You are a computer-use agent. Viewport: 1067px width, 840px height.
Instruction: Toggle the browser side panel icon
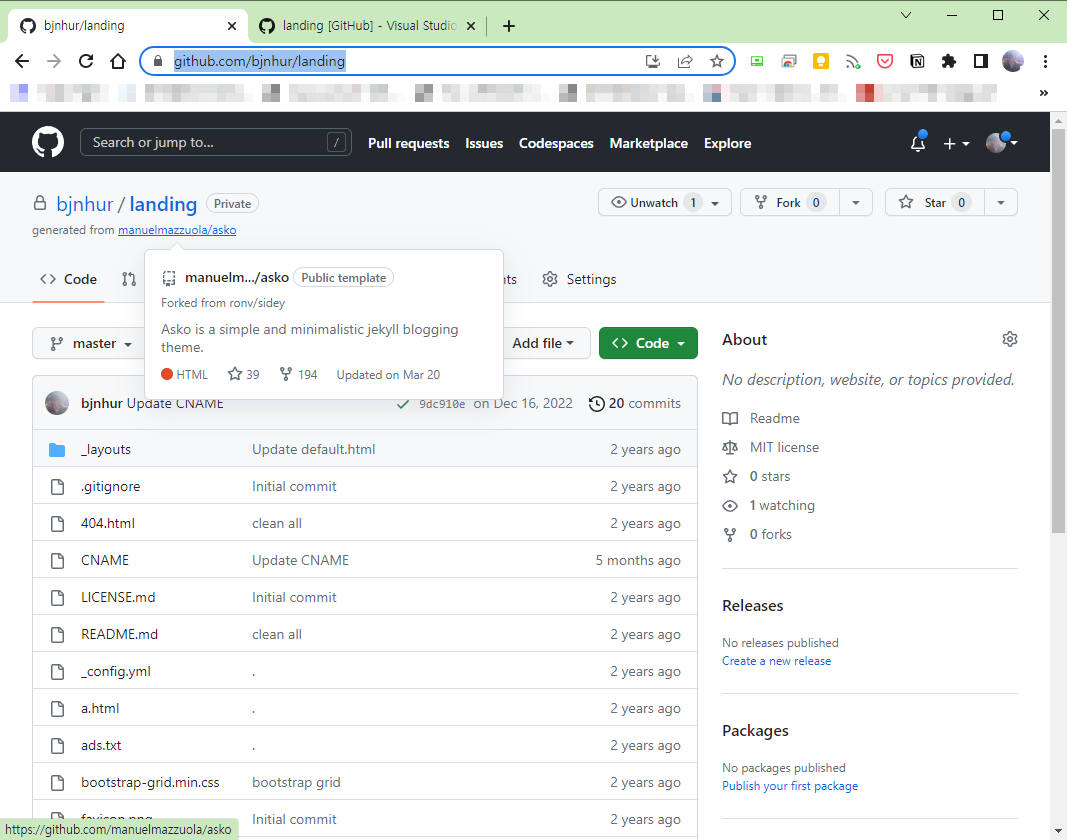pos(981,61)
